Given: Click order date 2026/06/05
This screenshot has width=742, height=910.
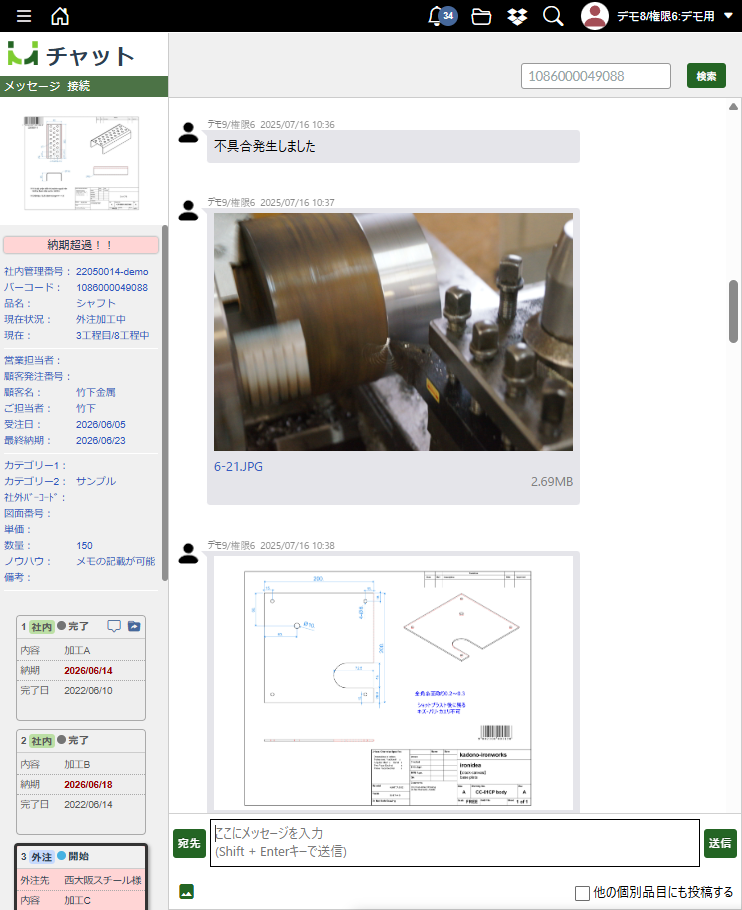Looking at the screenshot, I should 101,424.
